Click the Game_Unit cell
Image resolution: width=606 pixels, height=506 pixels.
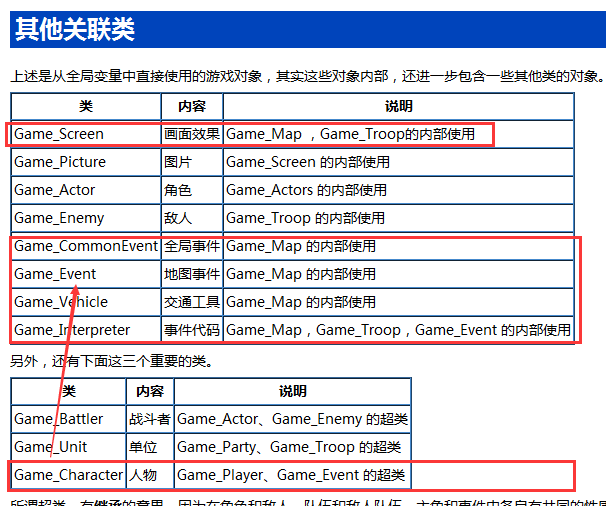coord(69,447)
